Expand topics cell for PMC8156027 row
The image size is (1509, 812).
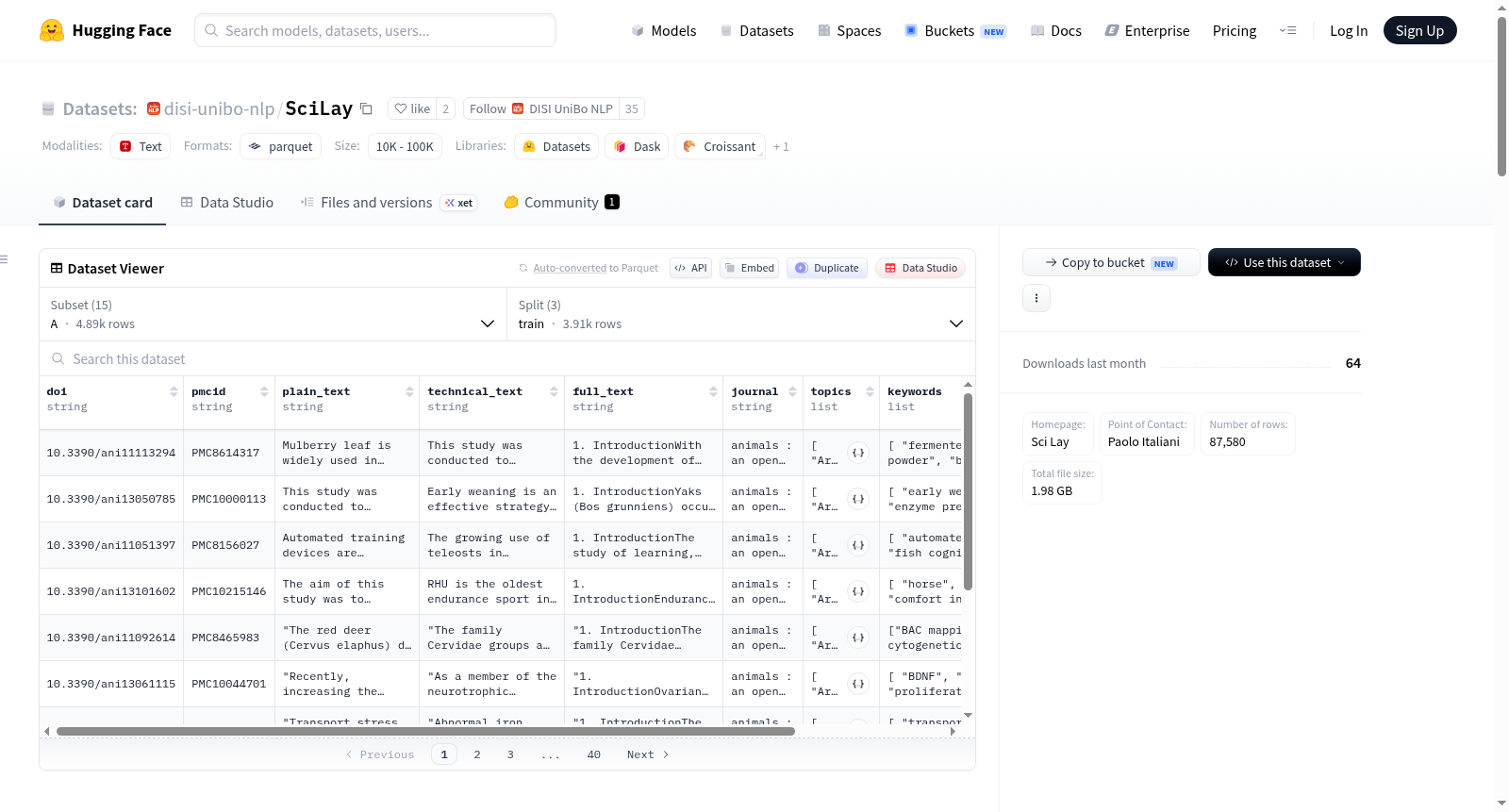tap(857, 545)
